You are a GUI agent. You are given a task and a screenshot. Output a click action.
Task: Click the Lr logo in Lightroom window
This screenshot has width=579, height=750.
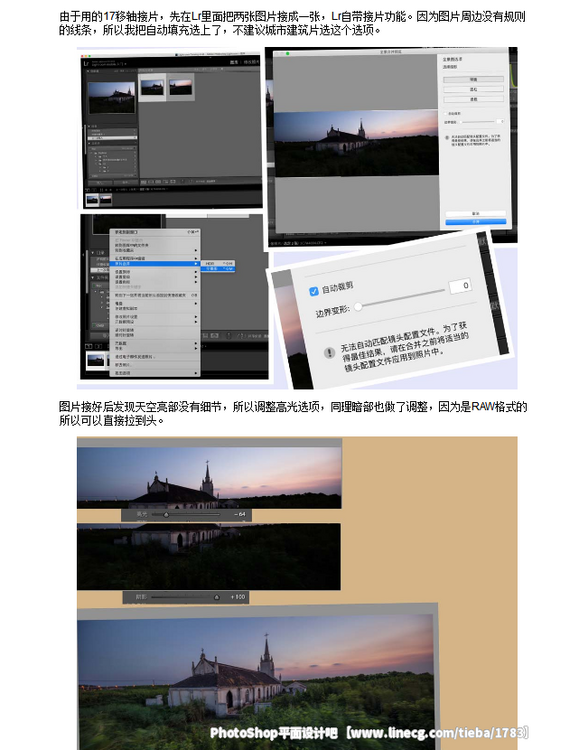87,63
